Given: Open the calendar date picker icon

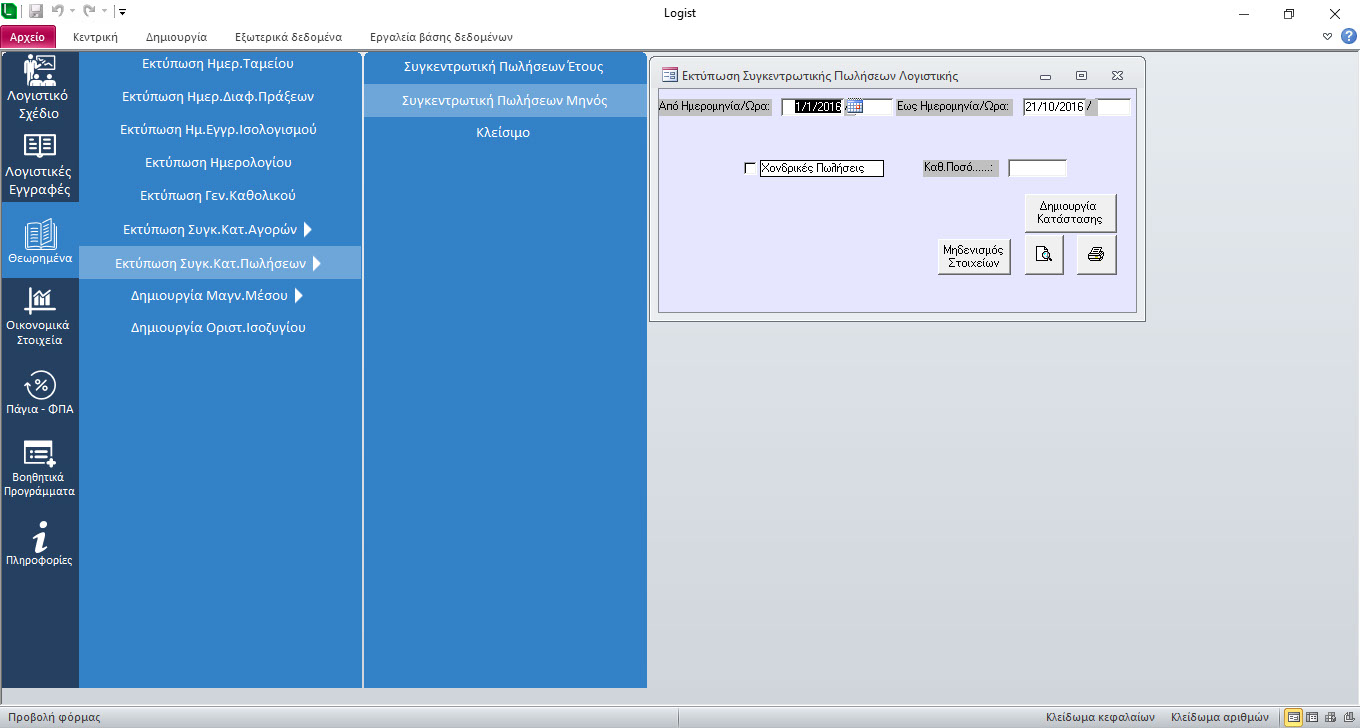Looking at the screenshot, I should pos(853,107).
